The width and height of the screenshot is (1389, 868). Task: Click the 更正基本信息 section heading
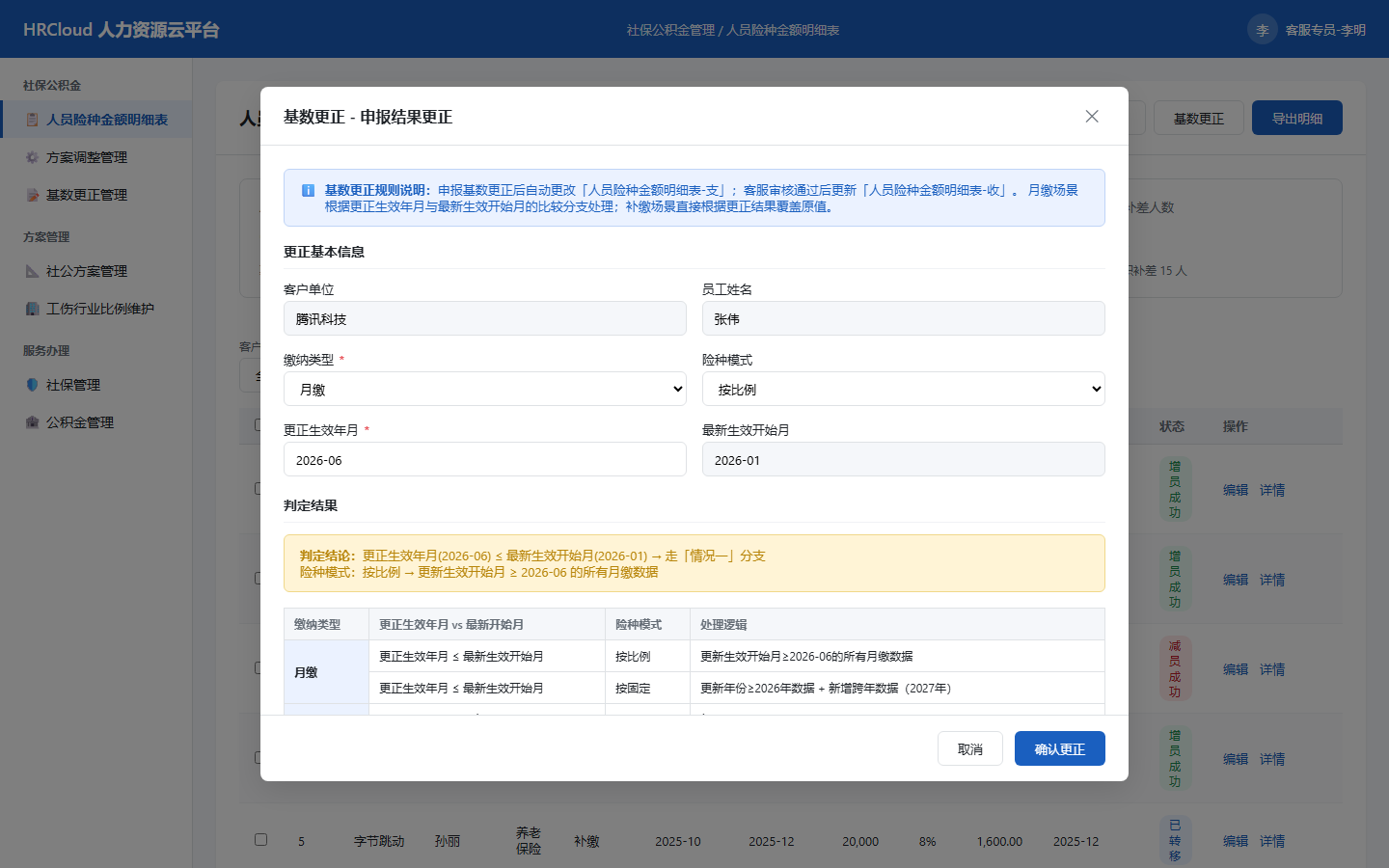pyautogui.click(x=324, y=252)
